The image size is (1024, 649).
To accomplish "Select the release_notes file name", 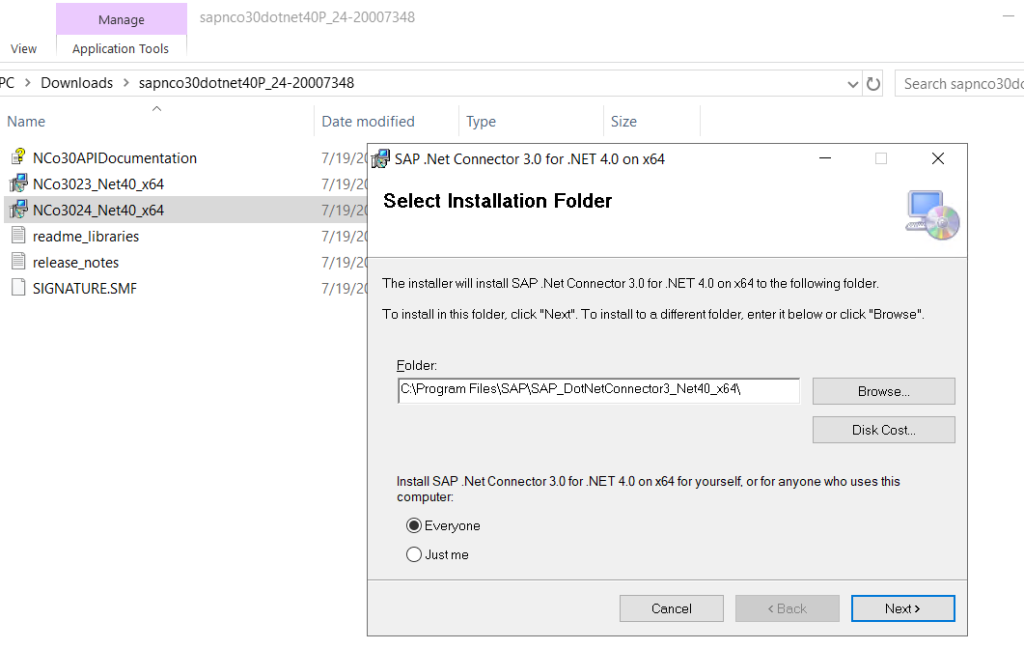I will (76, 262).
